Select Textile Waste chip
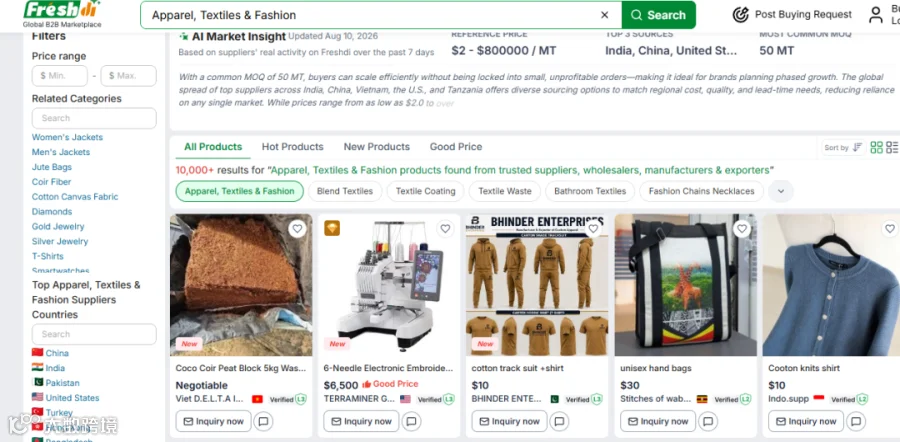Screen dimensions: 900x442 click(x=505, y=191)
